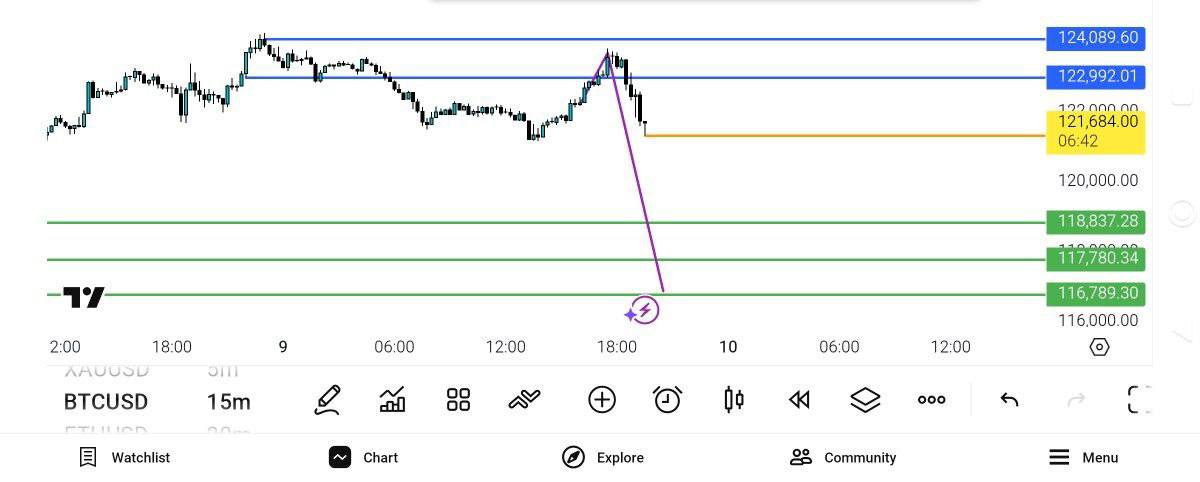
Task: Add symbol with the plus circle icon
Action: [601, 400]
